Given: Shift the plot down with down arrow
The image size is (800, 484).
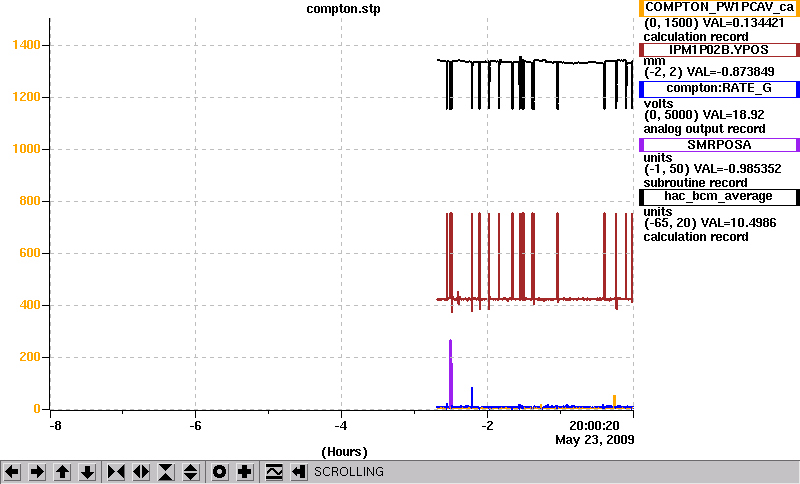Looking at the screenshot, I should tap(88, 472).
